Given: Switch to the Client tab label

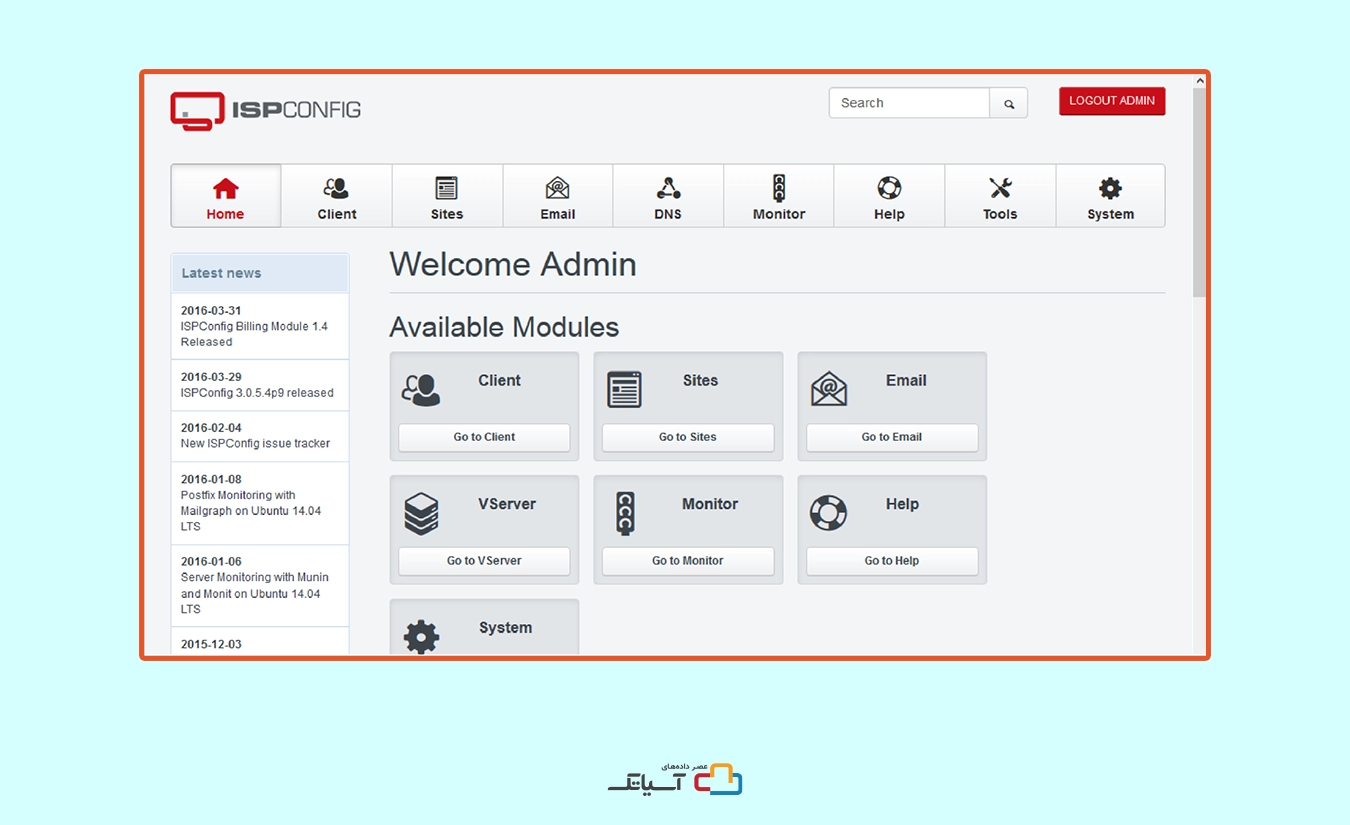Looking at the screenshot, I should pyautogui.click(x=337, y=214).
